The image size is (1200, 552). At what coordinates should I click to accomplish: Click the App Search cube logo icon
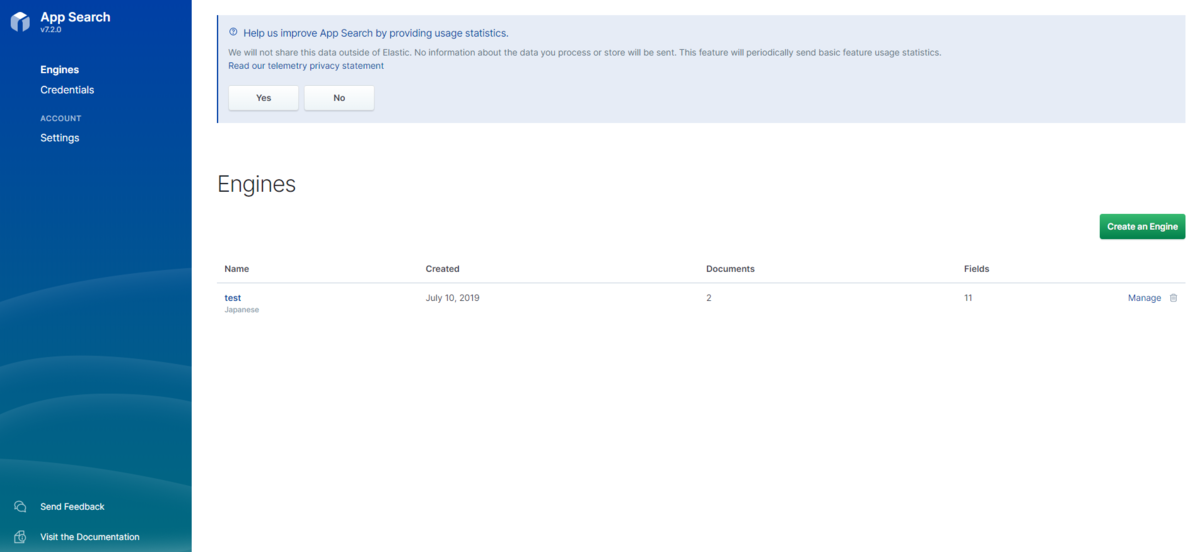coord(20,22)
